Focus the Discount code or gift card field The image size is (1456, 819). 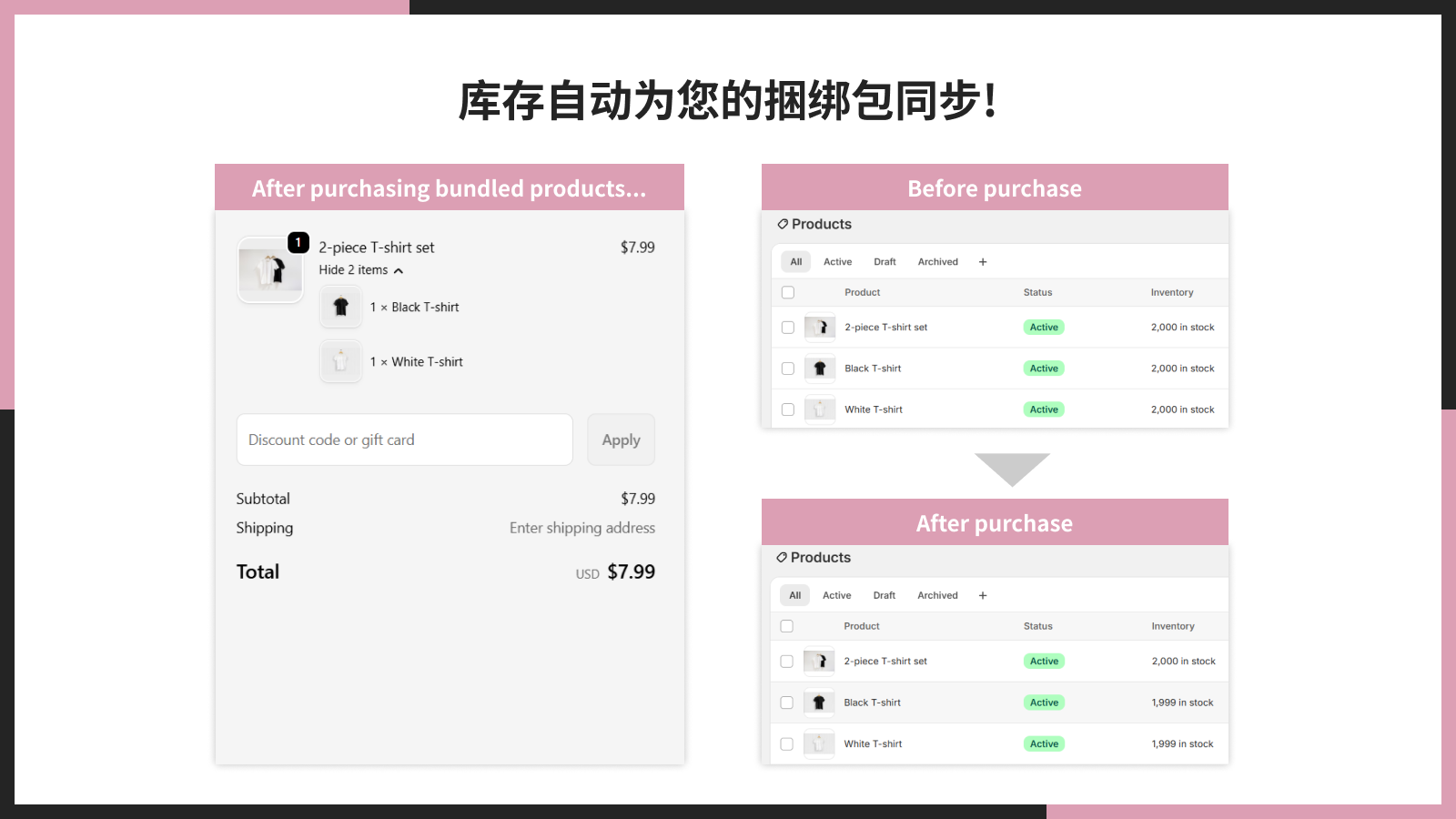pos(405,440)
